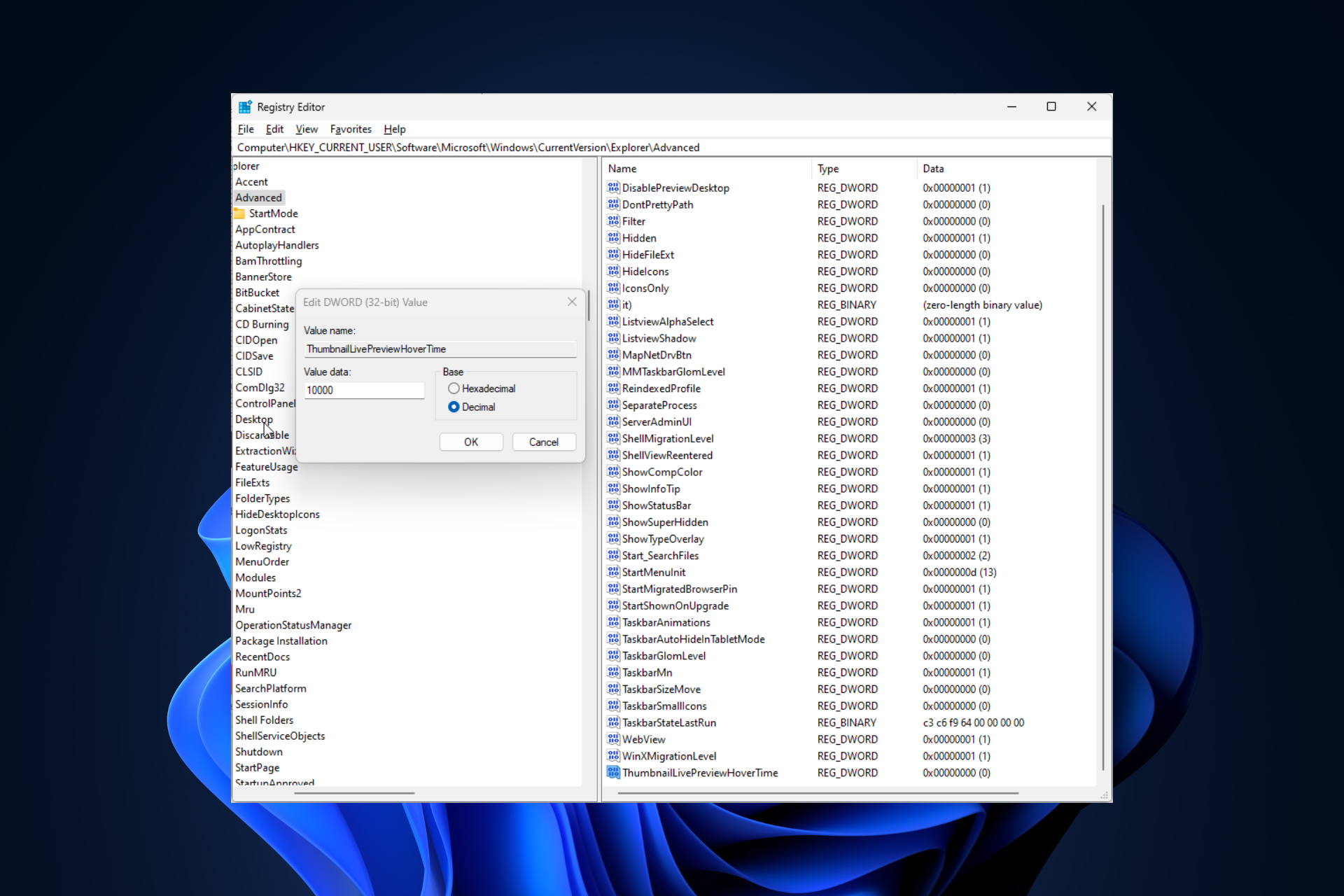Click the StartMenuInit DWORD value icon

pos(615,572)
